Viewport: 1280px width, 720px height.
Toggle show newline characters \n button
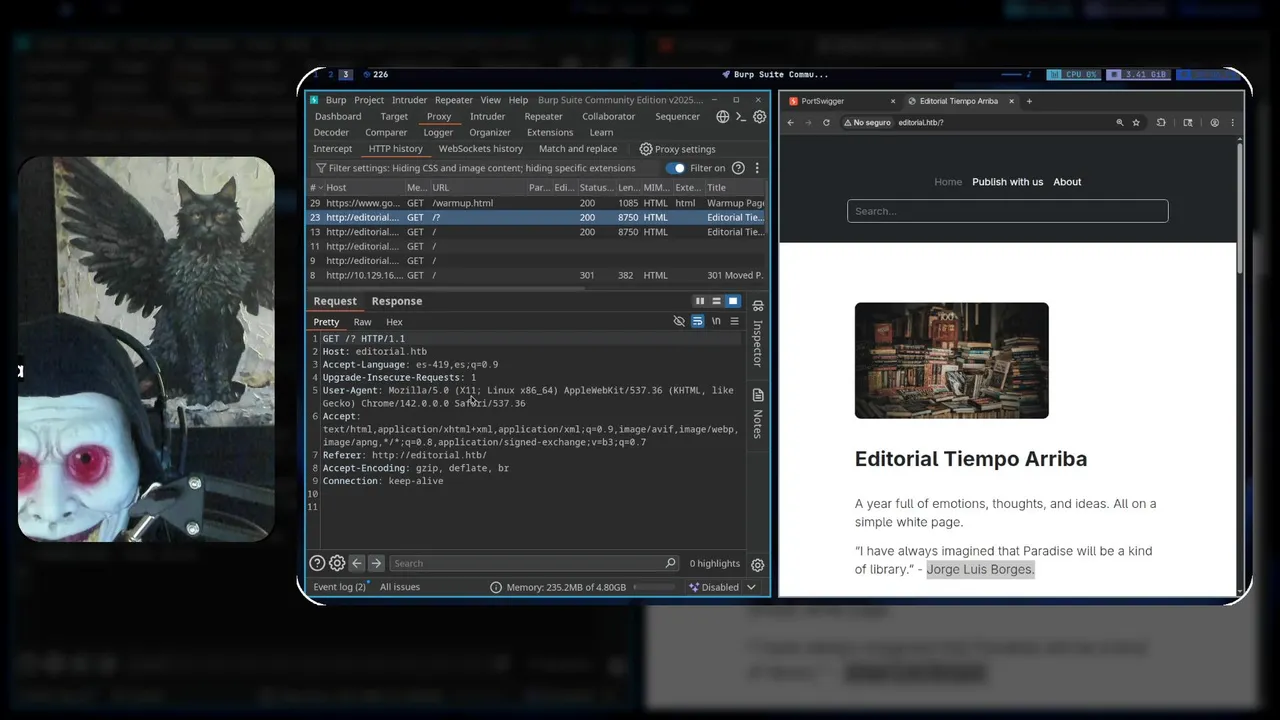click(x=716, y=321)
